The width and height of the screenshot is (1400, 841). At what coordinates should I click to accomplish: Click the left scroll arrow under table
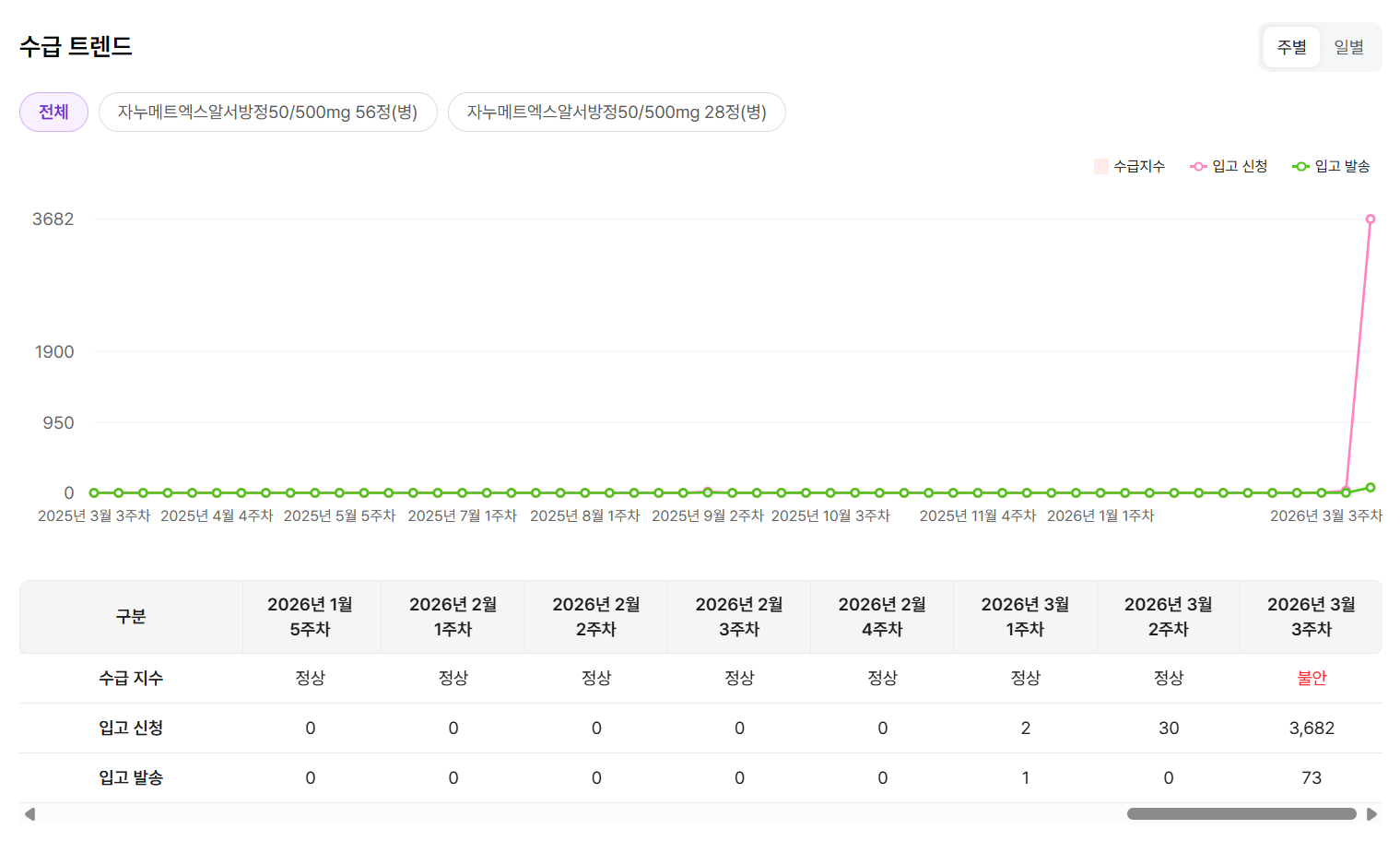point(29,814)
